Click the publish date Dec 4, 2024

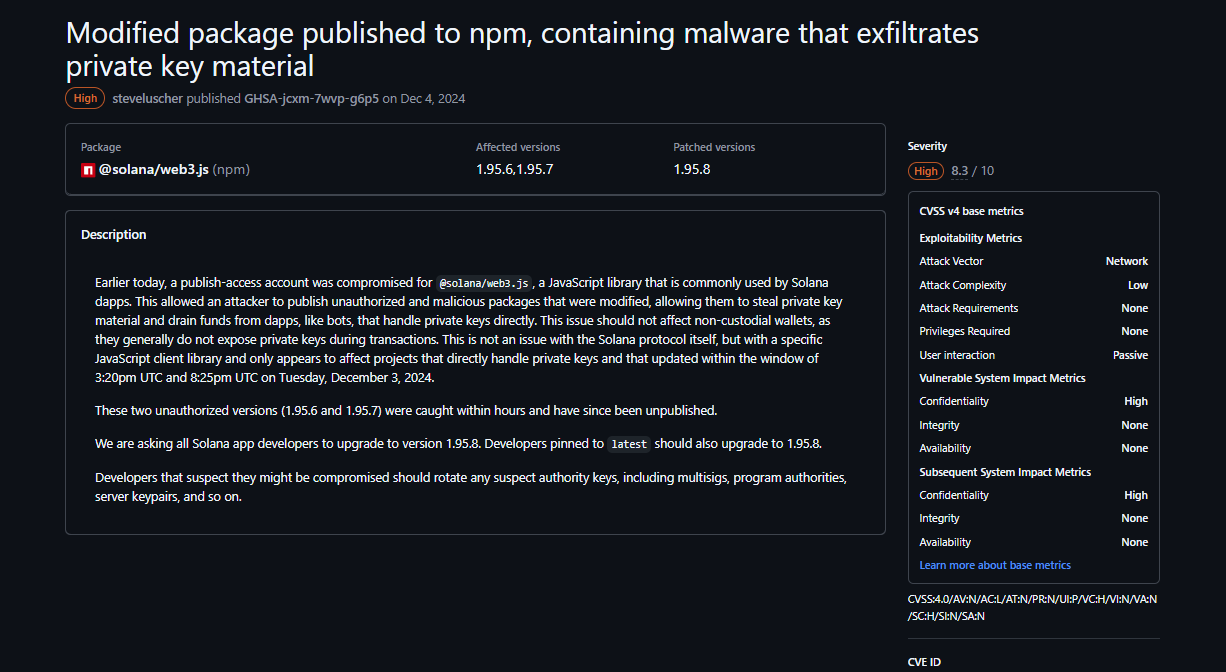coord(433,99)
